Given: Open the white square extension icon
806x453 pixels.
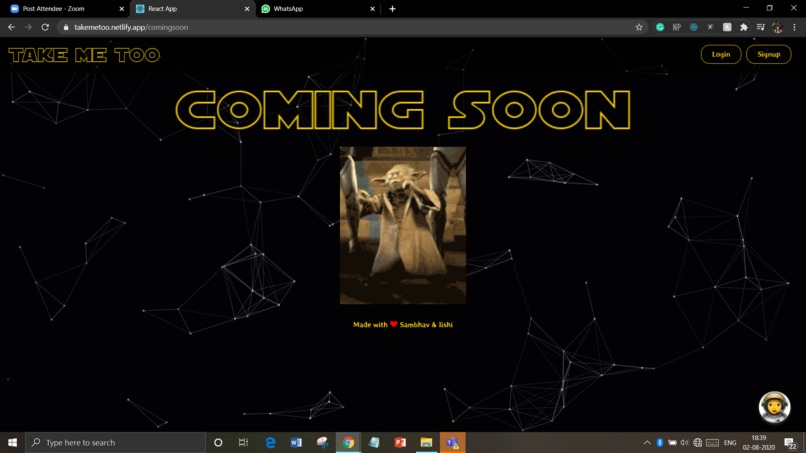Looking at the screenshot, I should click(x=727, y=27).
